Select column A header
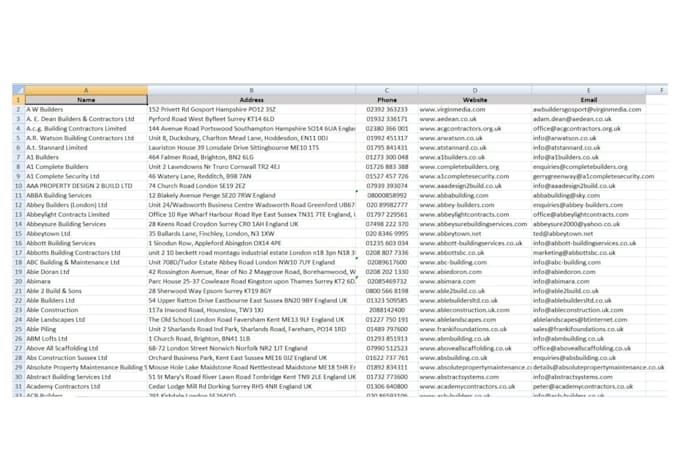Screen dimensions: 680x459 coord(86,90)
